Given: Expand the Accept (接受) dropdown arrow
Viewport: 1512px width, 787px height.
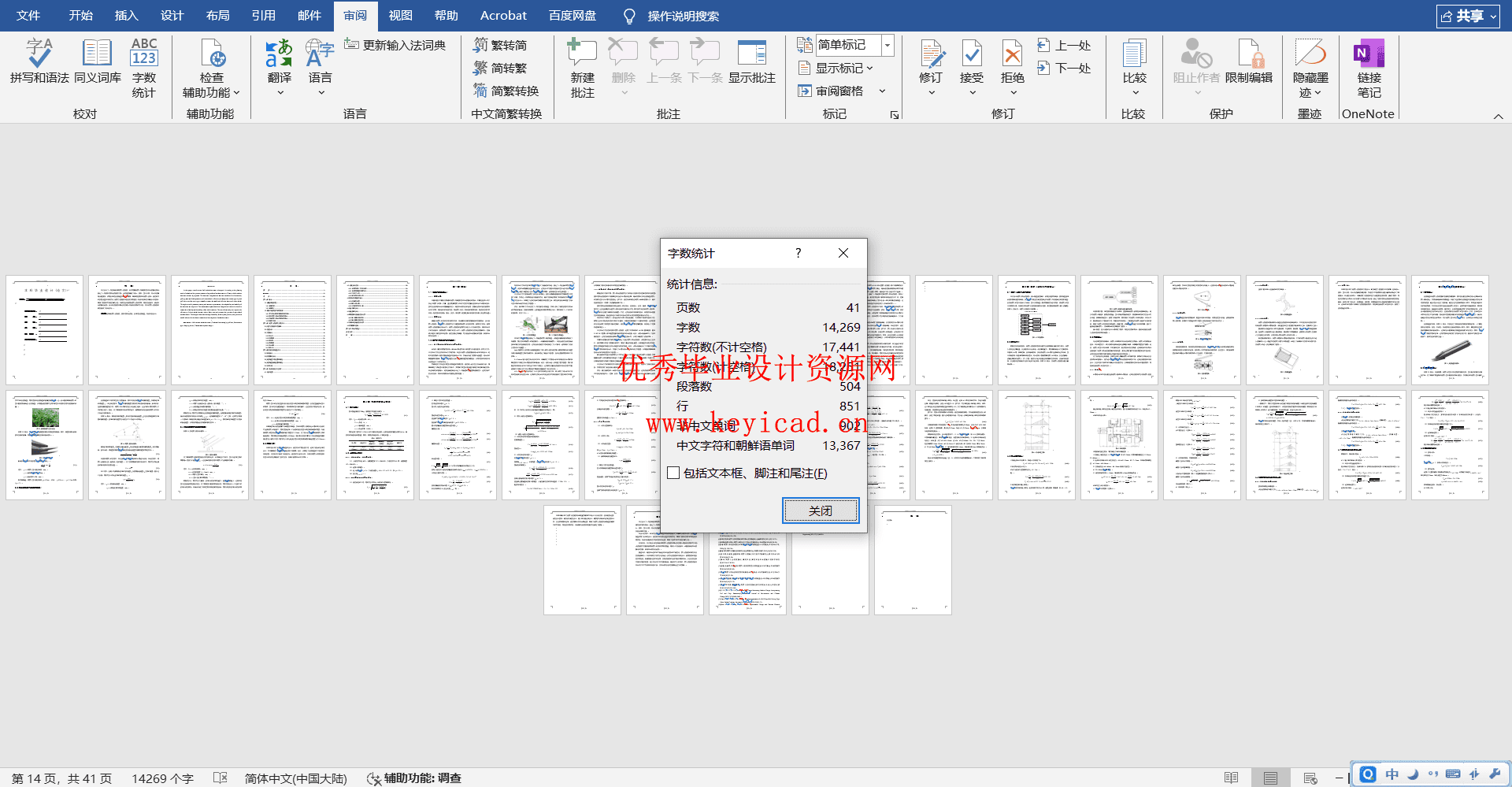Looking at the screenshot, I should click(973, 93).
